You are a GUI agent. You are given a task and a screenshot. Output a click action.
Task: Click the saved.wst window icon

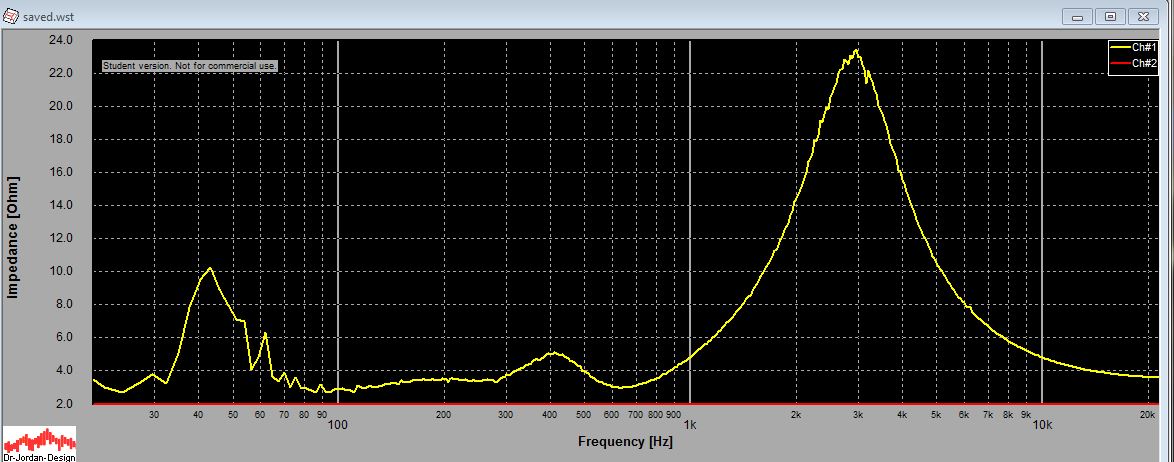tap(10, 15)
